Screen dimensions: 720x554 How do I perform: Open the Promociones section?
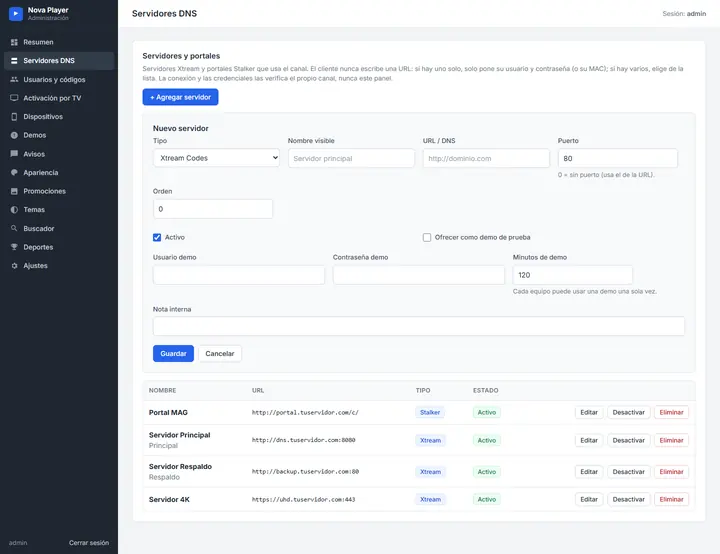(59, 191)
